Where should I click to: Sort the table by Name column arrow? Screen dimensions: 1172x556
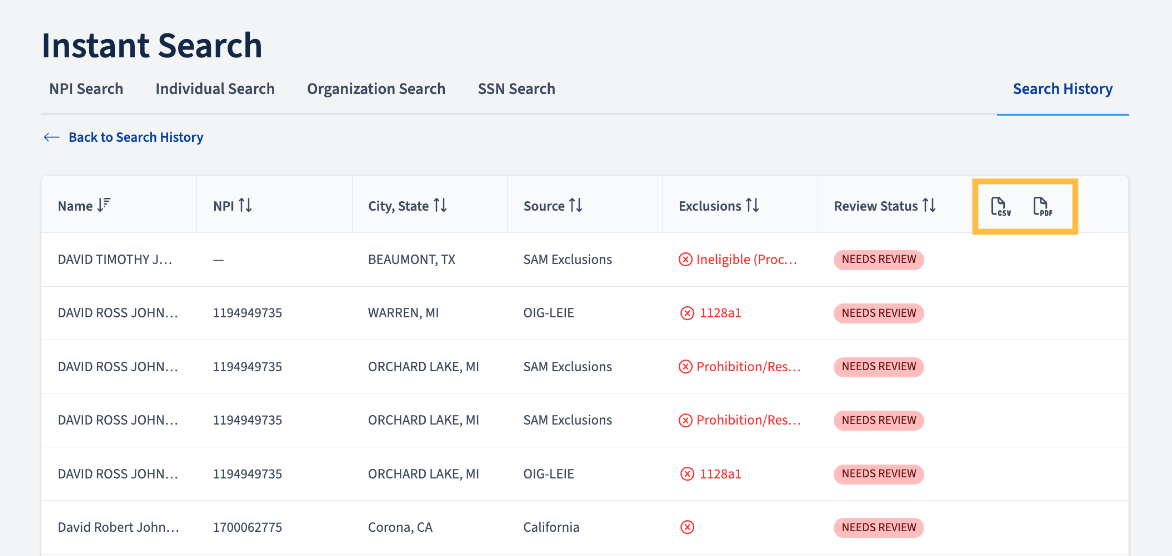[104, 206]
